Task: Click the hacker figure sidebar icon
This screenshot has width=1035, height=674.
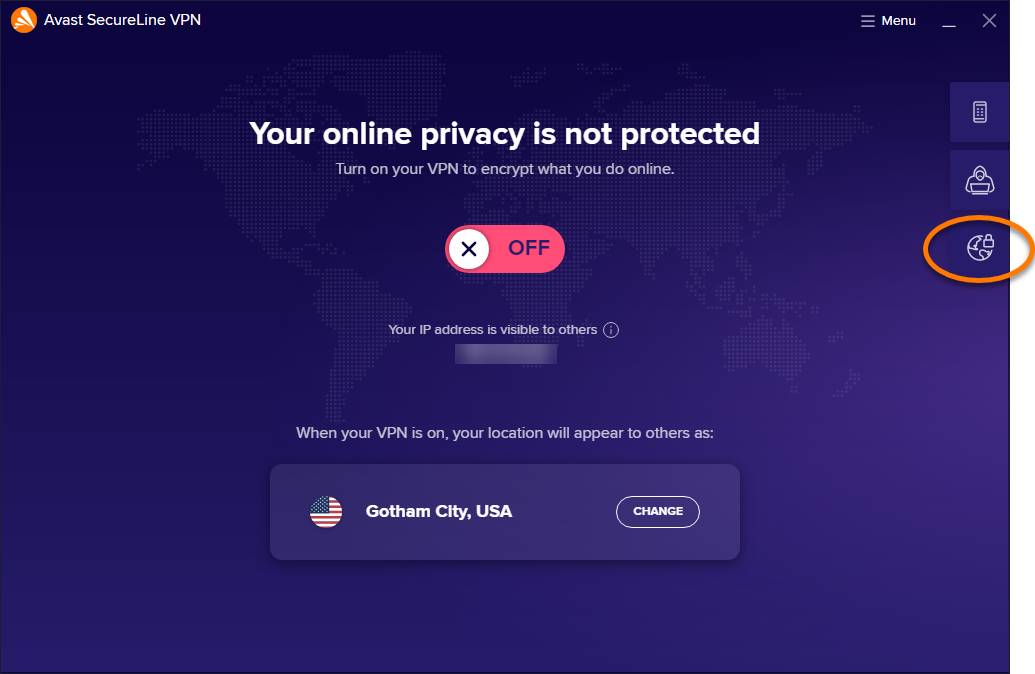Action: [979, 180]
